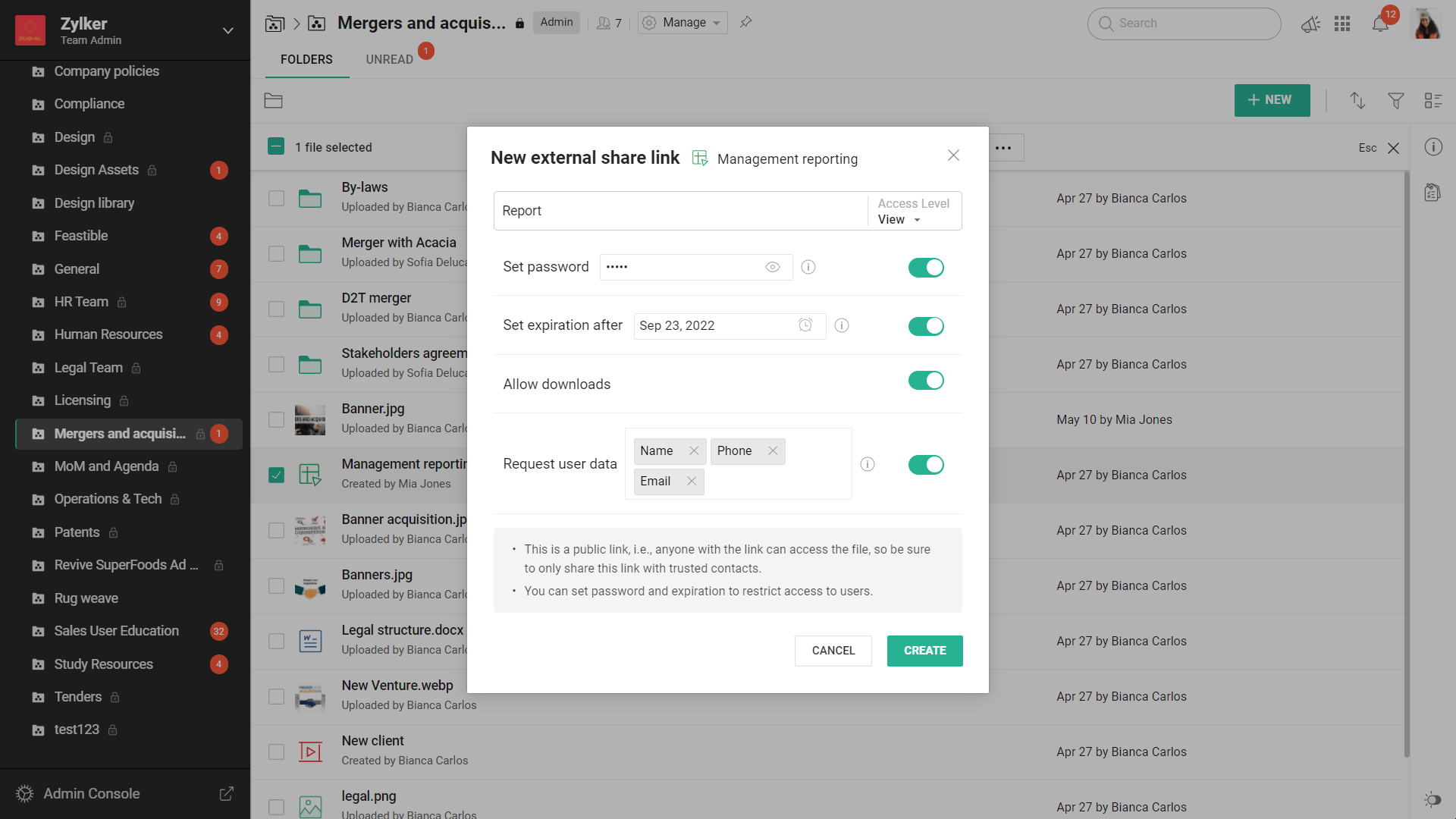Click the info icon beside password field

pyautogui.click(x=808, y=267)
